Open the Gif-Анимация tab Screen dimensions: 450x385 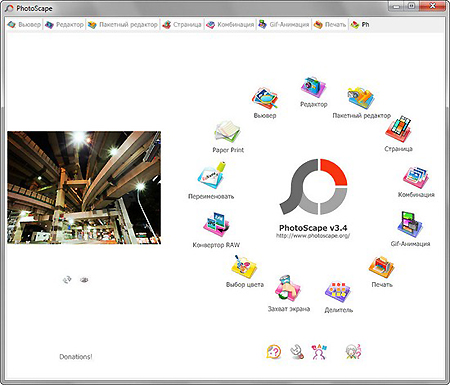[284, 25]
